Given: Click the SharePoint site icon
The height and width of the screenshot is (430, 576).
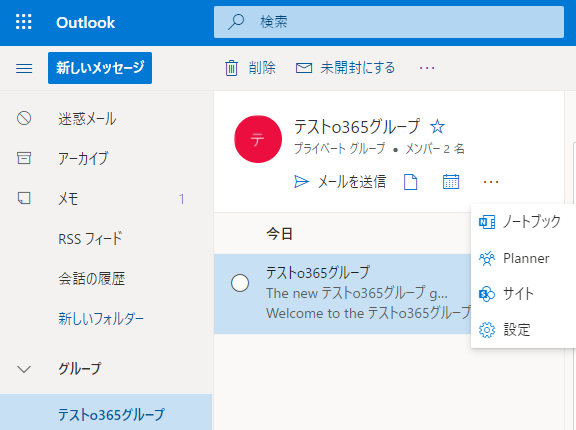Looking at the screenshot, I should coord(487,294).
